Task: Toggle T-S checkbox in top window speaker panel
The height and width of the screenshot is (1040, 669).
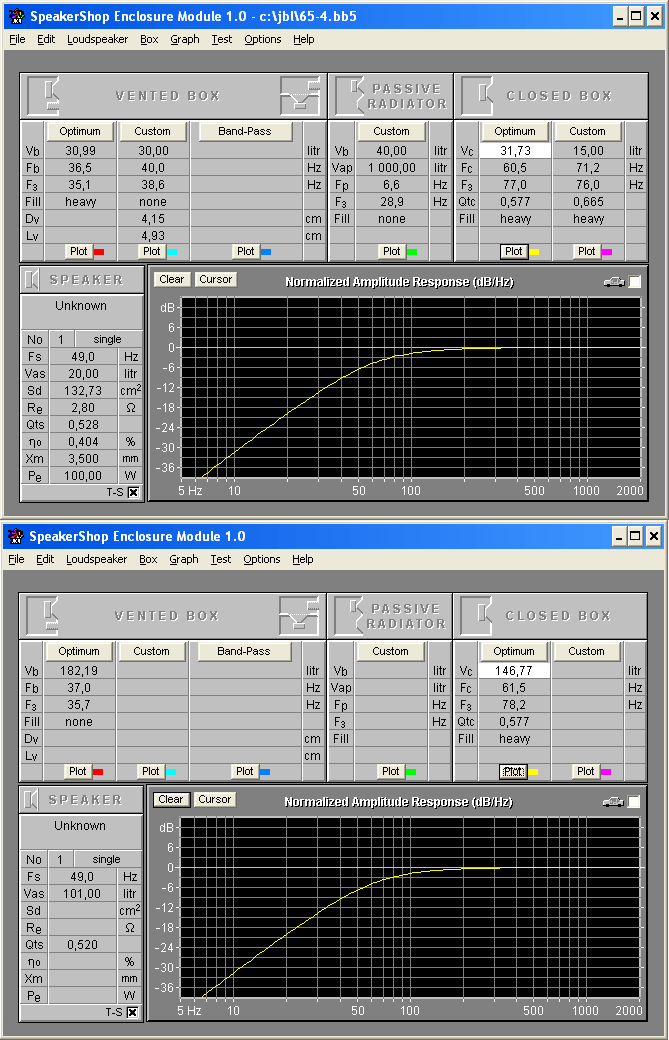Action: point(133,492)
